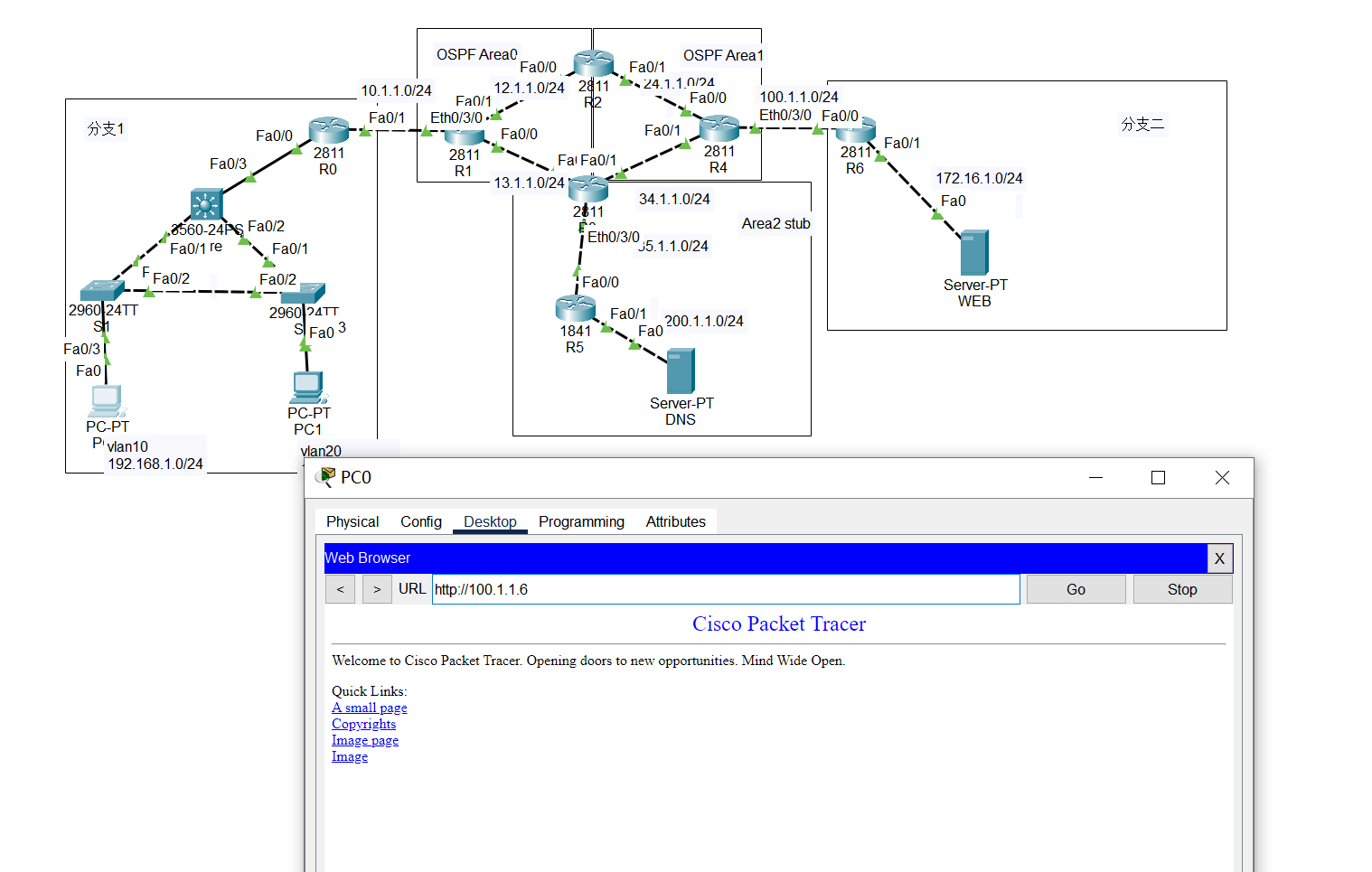This screenshot has width=1372, height=872.
Task: Select router R0 in the topology
Action: click(x=328, y=131)
